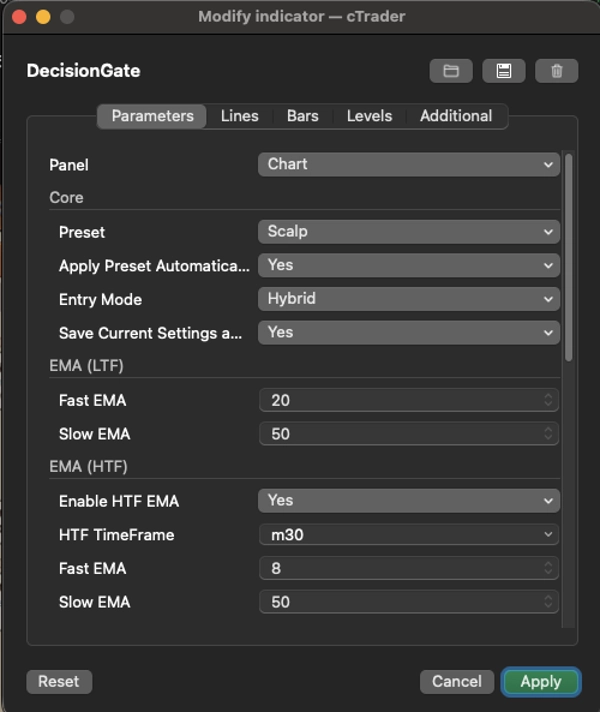Click the LTF Fast EMA field showing 20
Image resolution: width=600 pixels, height=712 pixels.
click(x=409, y=400)
